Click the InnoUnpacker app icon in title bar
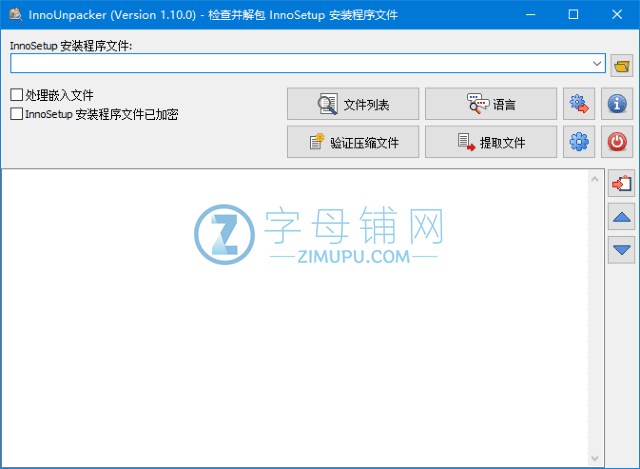The image size is (640, 469). (16, 15)
